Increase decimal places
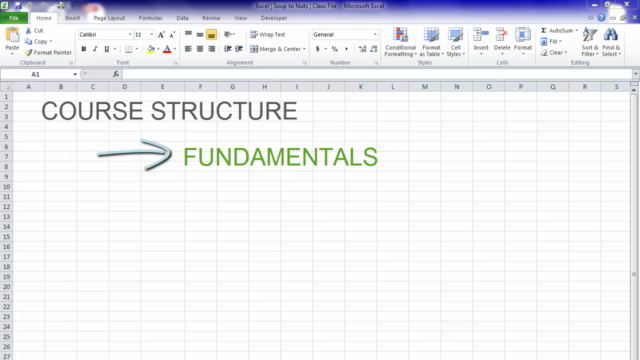Image resolution: width=640 pixels, height=360 pixels. pyautogui.click(x=362, y=49)
